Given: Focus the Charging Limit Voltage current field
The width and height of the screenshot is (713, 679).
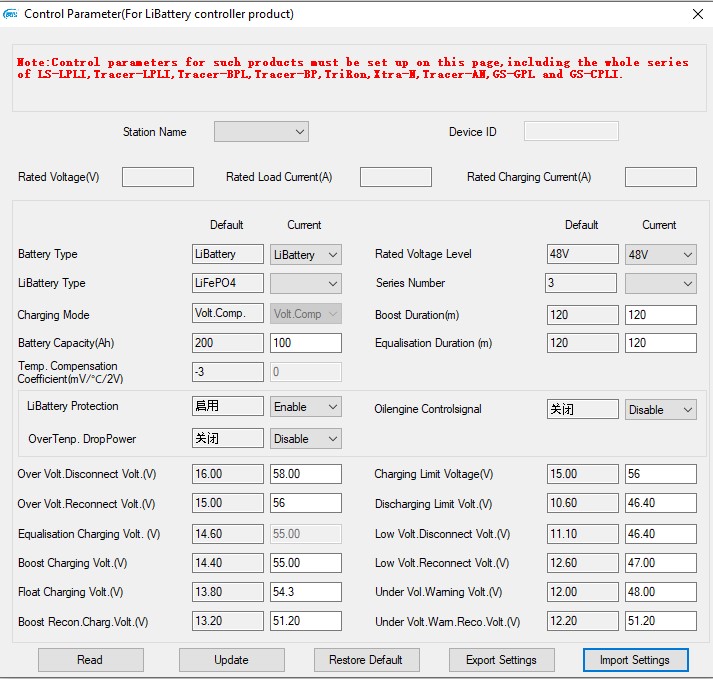Looking at the screenshot, I should [661, 474].
